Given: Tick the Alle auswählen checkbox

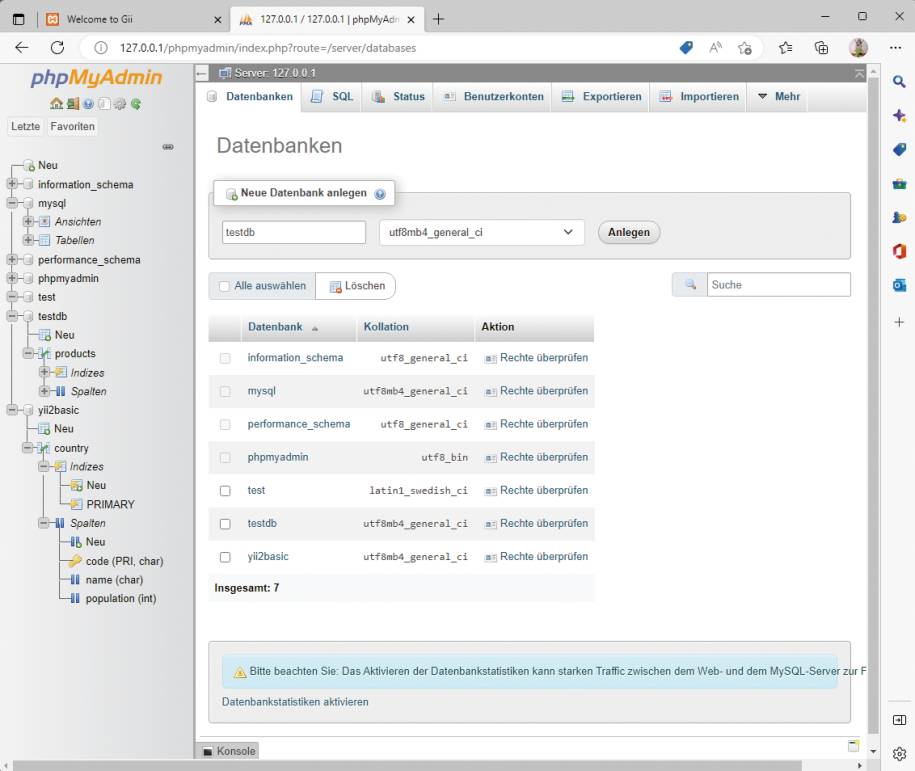Looking at the screenshot, I should 224,286.
